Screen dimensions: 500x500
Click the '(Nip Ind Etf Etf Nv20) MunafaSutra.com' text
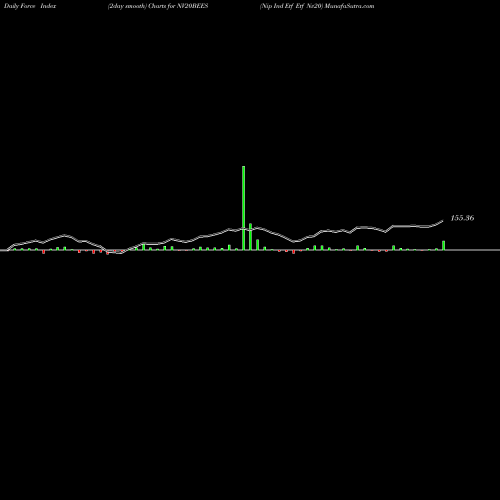[x=317, y=6]
